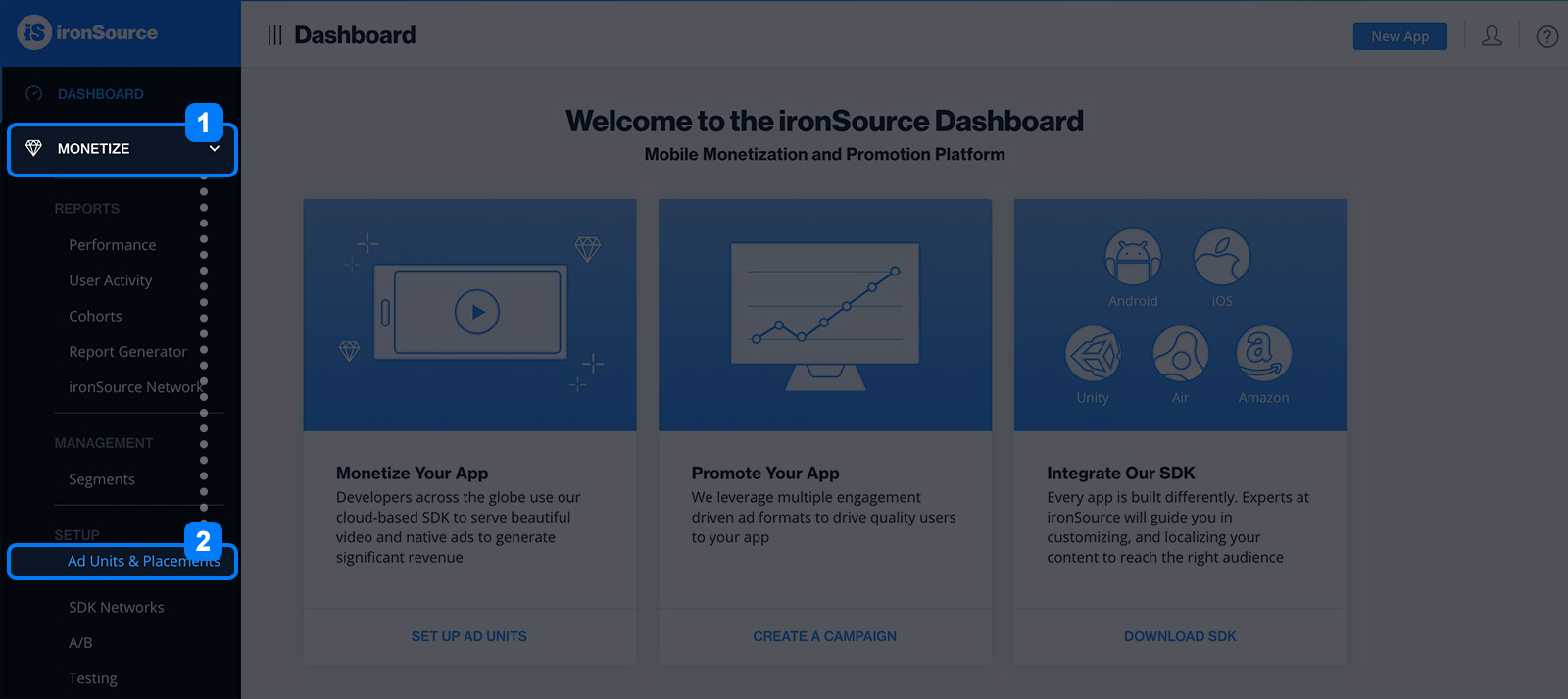Collapse the Monetize menu chevron

coord(214,149)
